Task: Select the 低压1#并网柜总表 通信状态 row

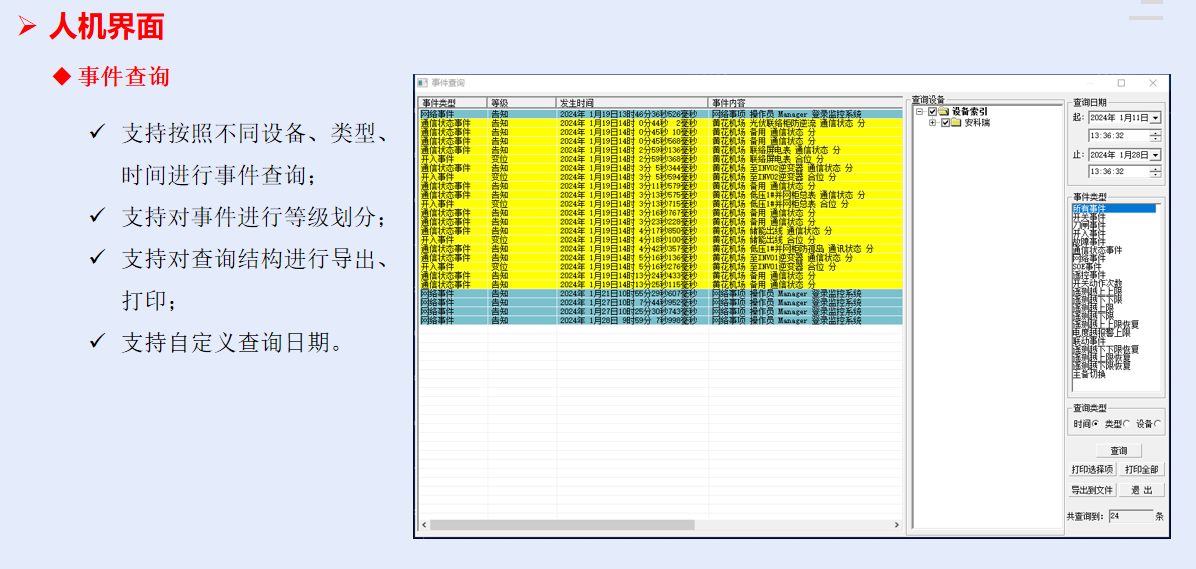Action: coord(661,195)
